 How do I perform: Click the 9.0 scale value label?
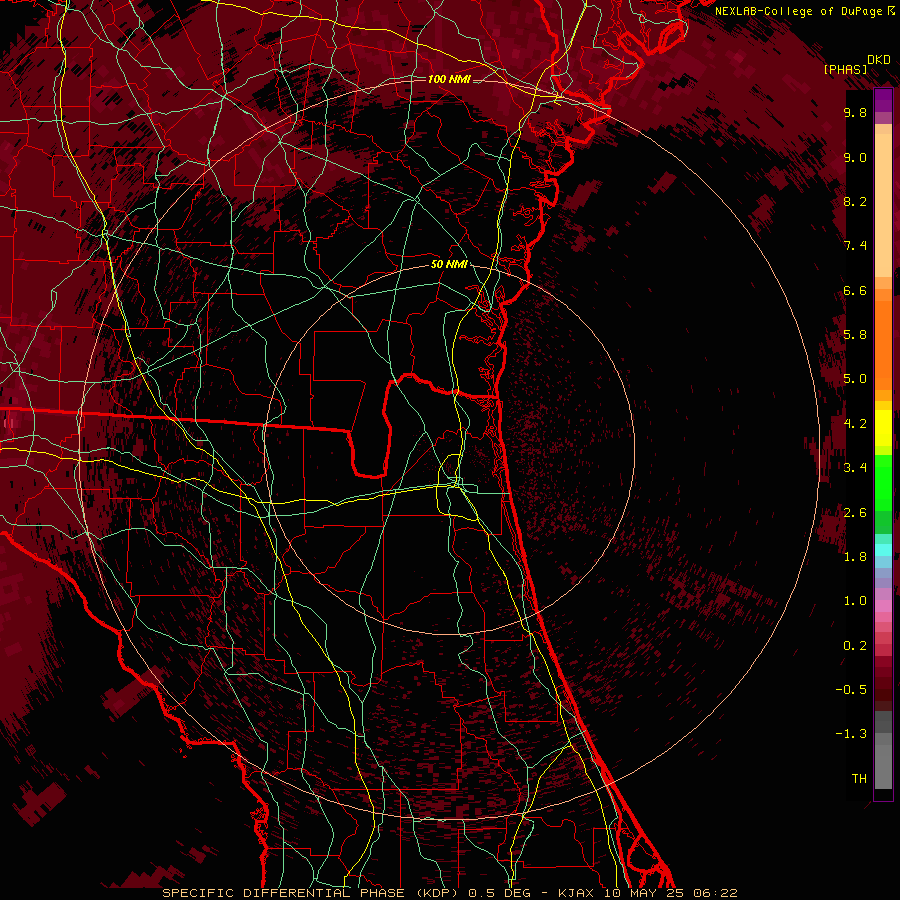[x=855, y=157]
